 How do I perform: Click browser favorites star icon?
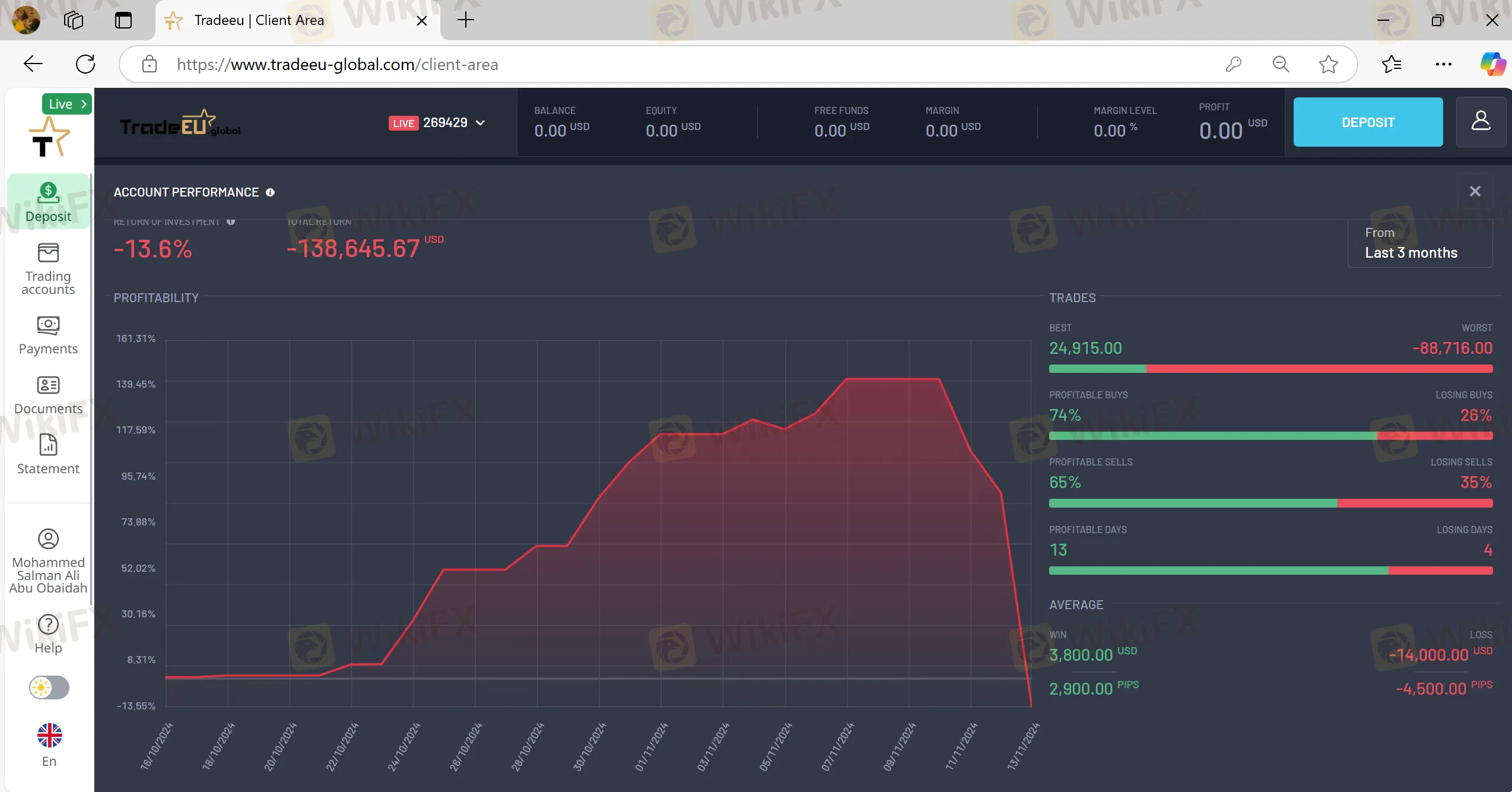point(1328,64)
